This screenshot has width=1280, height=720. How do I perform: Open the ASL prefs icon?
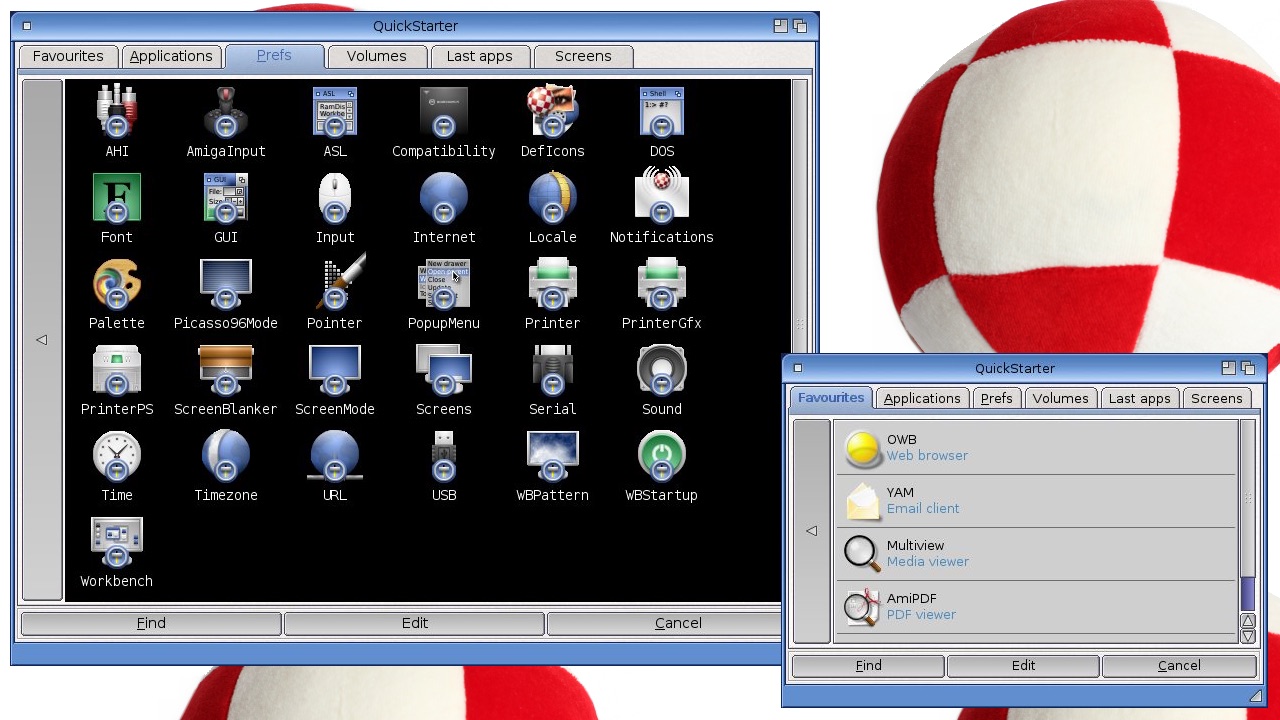335,112
